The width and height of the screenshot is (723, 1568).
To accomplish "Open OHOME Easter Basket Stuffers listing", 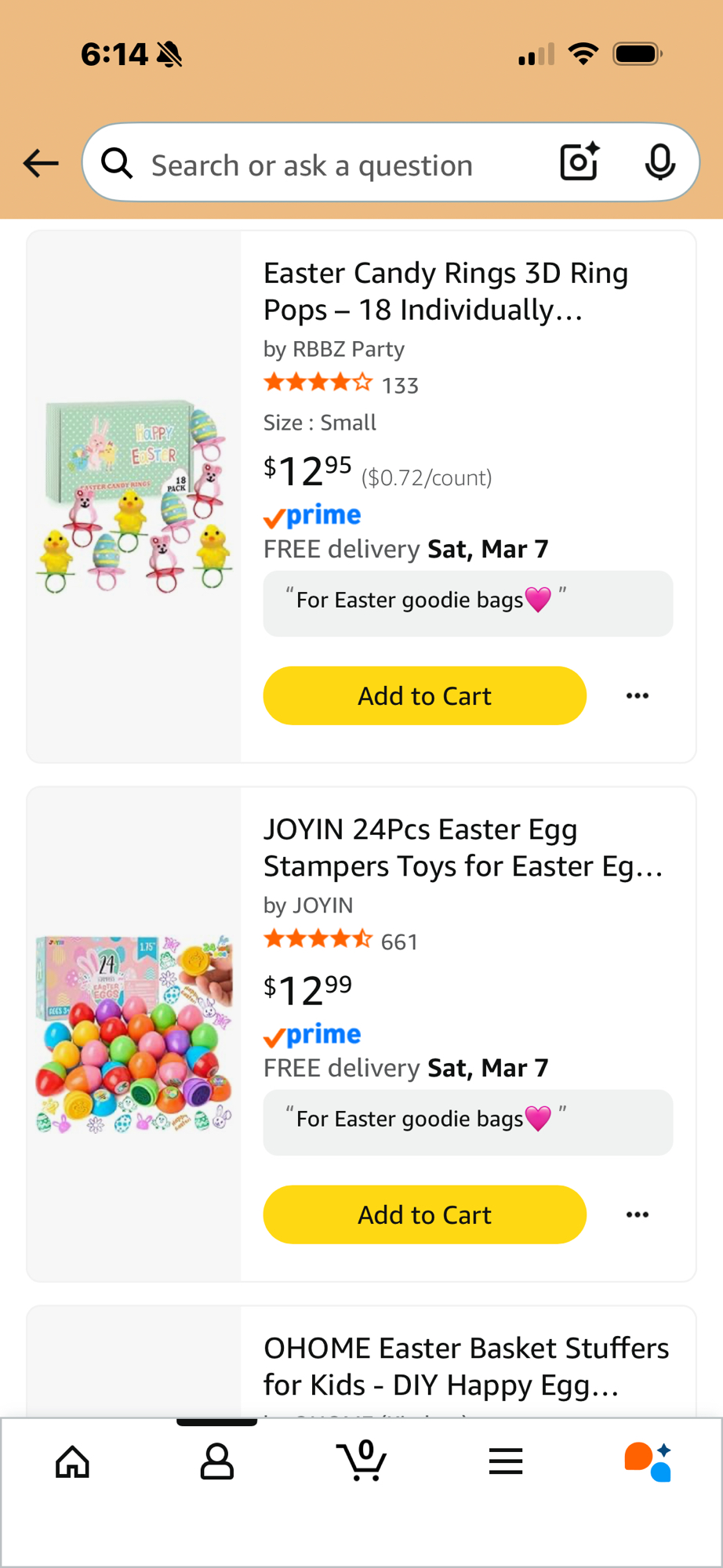I will [466, 1366].
